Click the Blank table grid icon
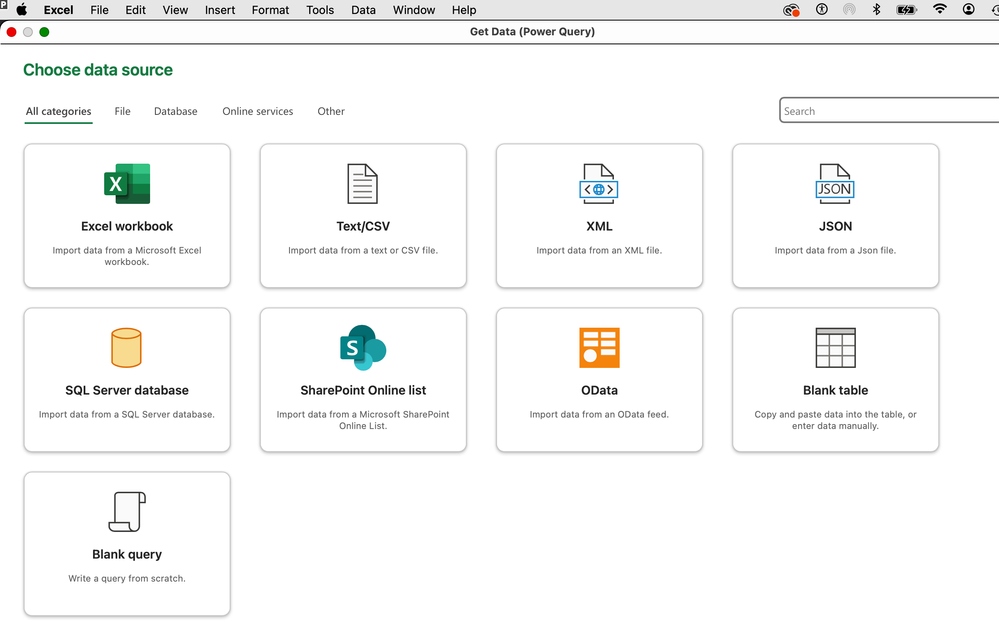This screenshot has height=630, width=999. [x=835, y=348]
